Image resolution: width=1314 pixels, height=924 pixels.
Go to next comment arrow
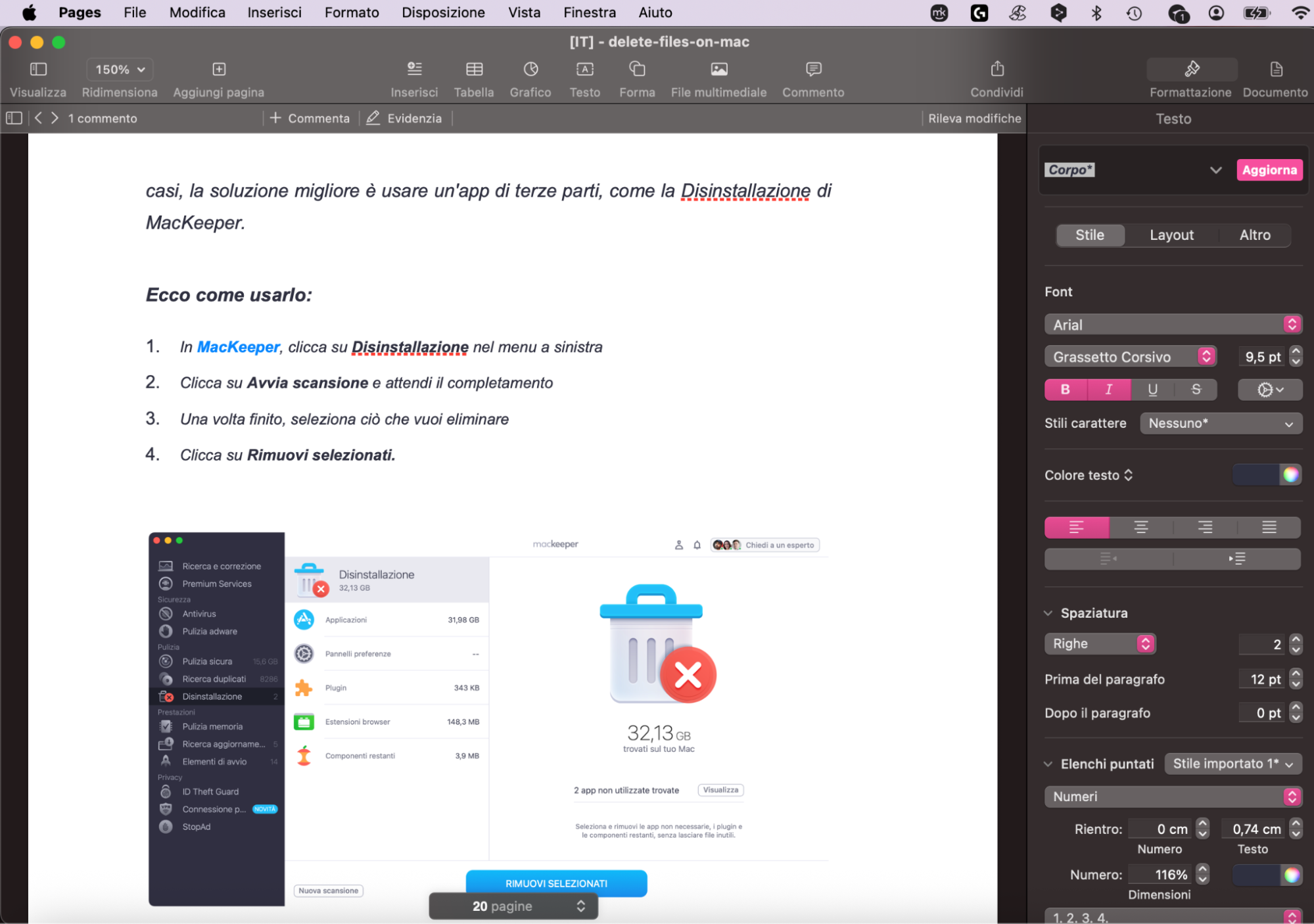[x=55, y=118]
